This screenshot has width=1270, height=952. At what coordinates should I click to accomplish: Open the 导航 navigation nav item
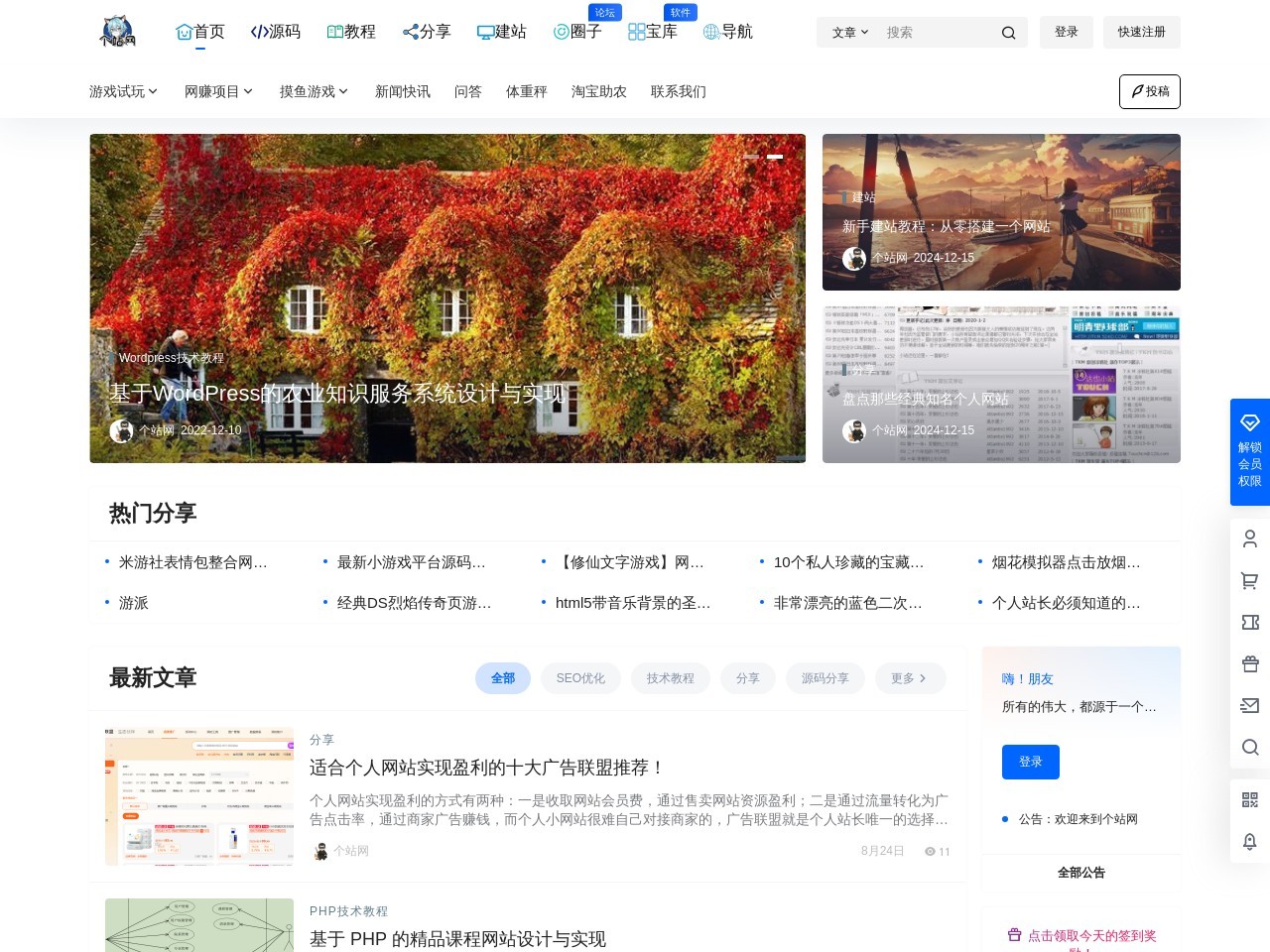[727, 32]
